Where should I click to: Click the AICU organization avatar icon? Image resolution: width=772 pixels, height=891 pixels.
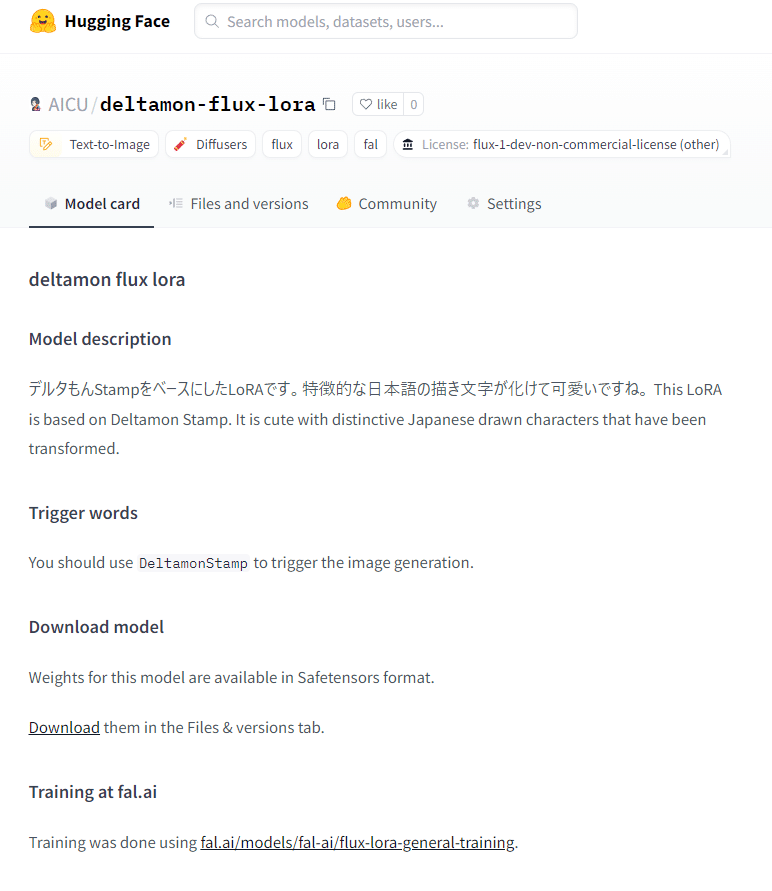click(x=36, y=105)
